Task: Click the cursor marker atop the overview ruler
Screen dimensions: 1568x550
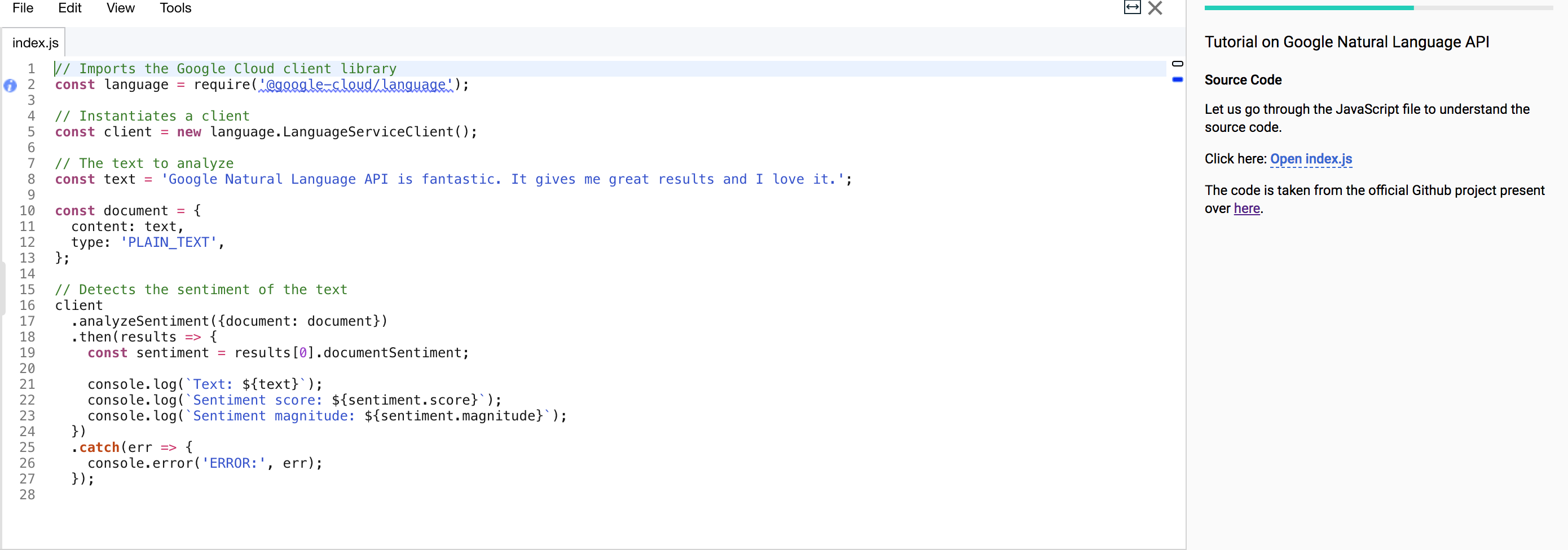Action: [x=1178, y=63]
